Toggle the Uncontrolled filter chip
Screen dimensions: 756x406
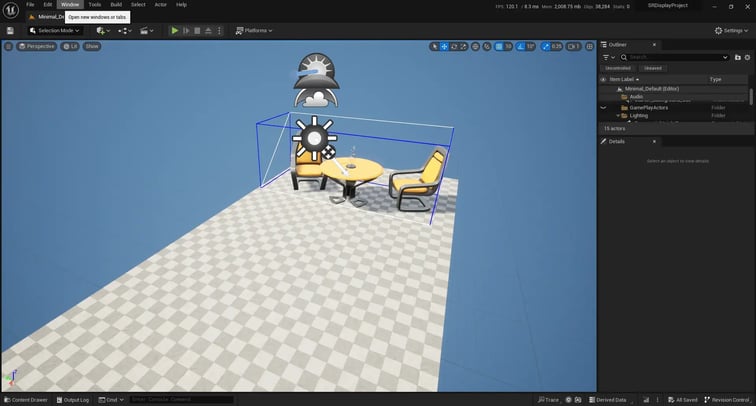click(618, 68)
